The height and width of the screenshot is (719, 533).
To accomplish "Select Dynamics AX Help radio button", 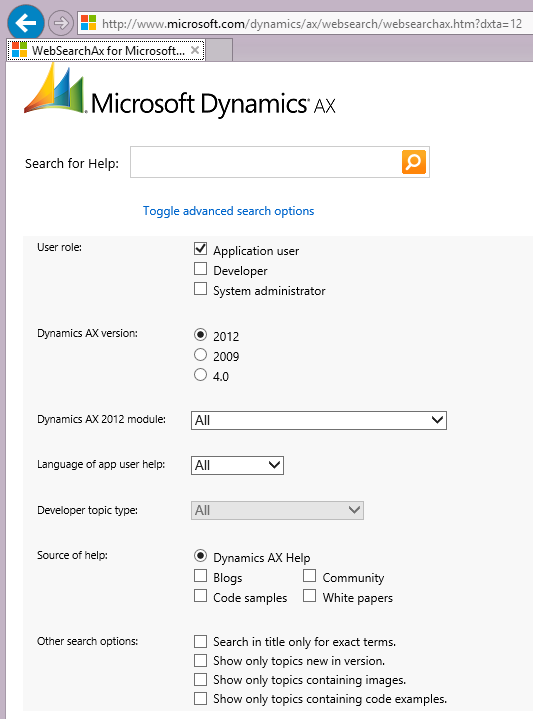I will (x=200, y=556).
